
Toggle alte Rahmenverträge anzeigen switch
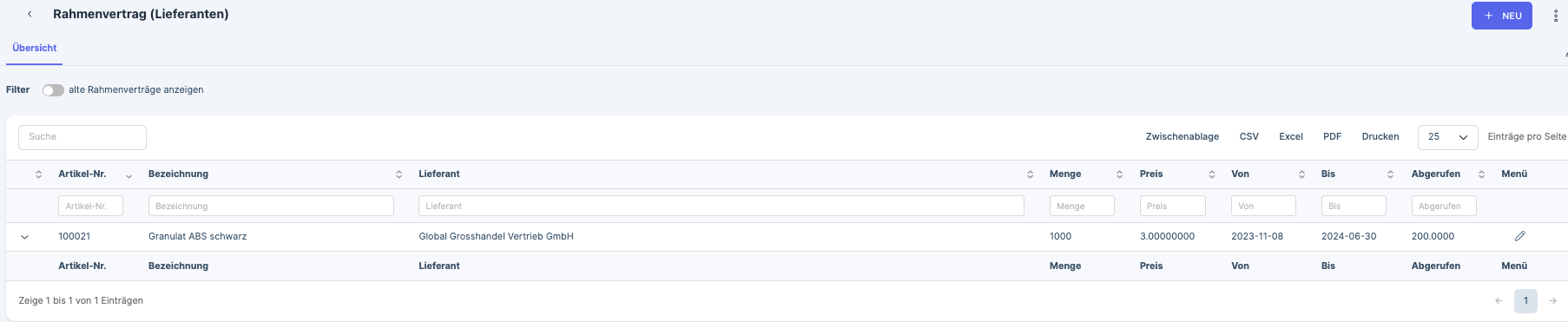click(53, 90)
